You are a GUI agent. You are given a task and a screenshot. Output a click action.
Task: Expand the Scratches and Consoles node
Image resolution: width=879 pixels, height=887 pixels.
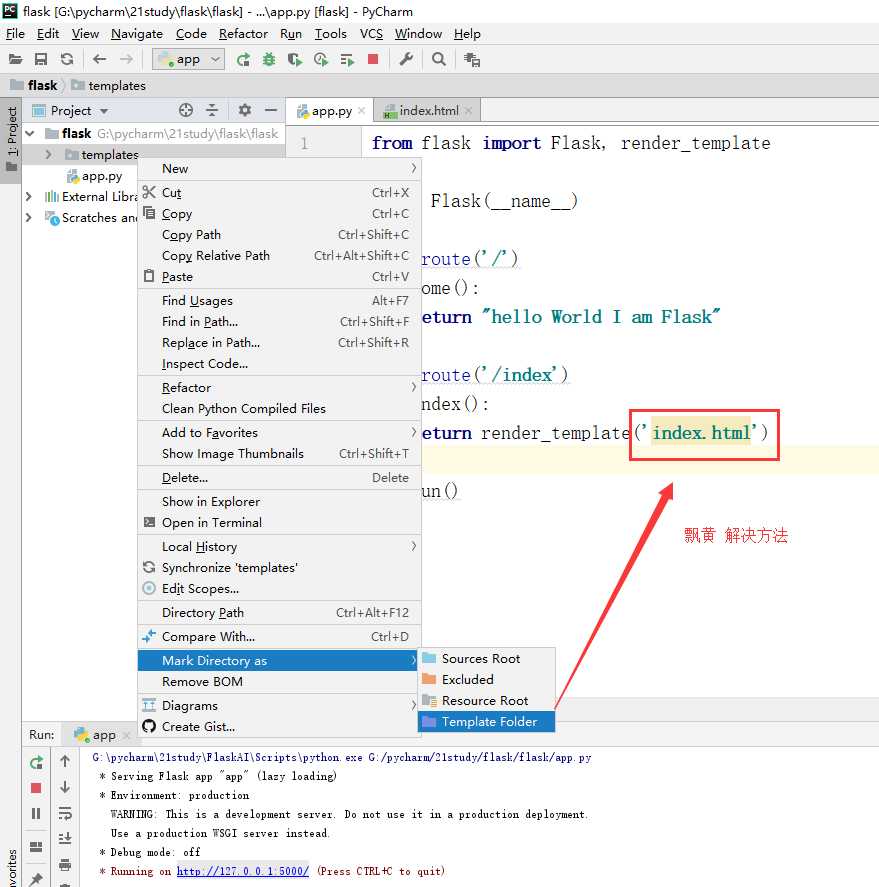click(28, 218)
